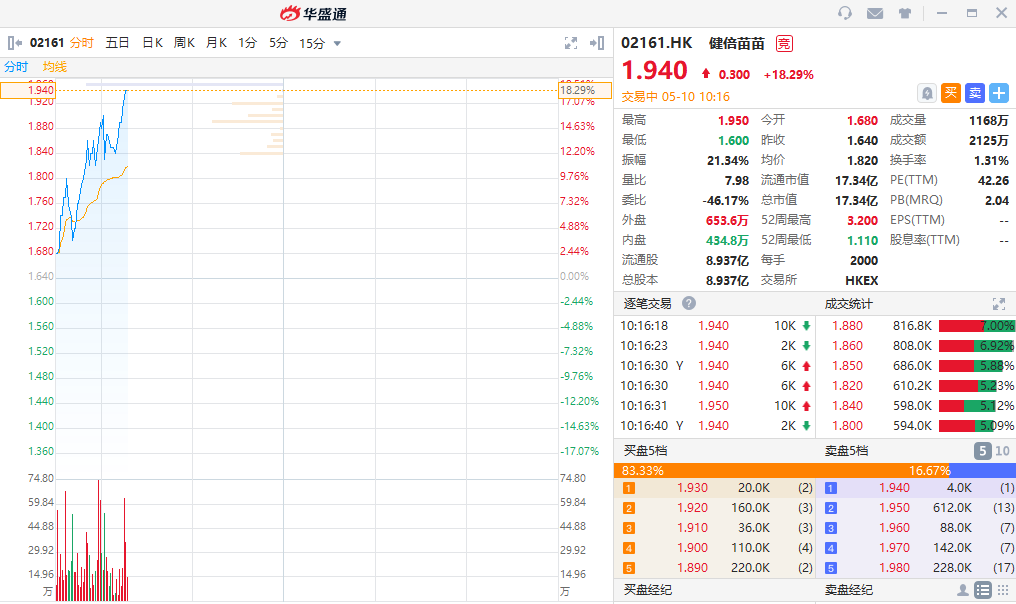The height and width of the screenshot is (604, 1016).
Task: Open the skin theme shirt icon
Action: [905, 13]
